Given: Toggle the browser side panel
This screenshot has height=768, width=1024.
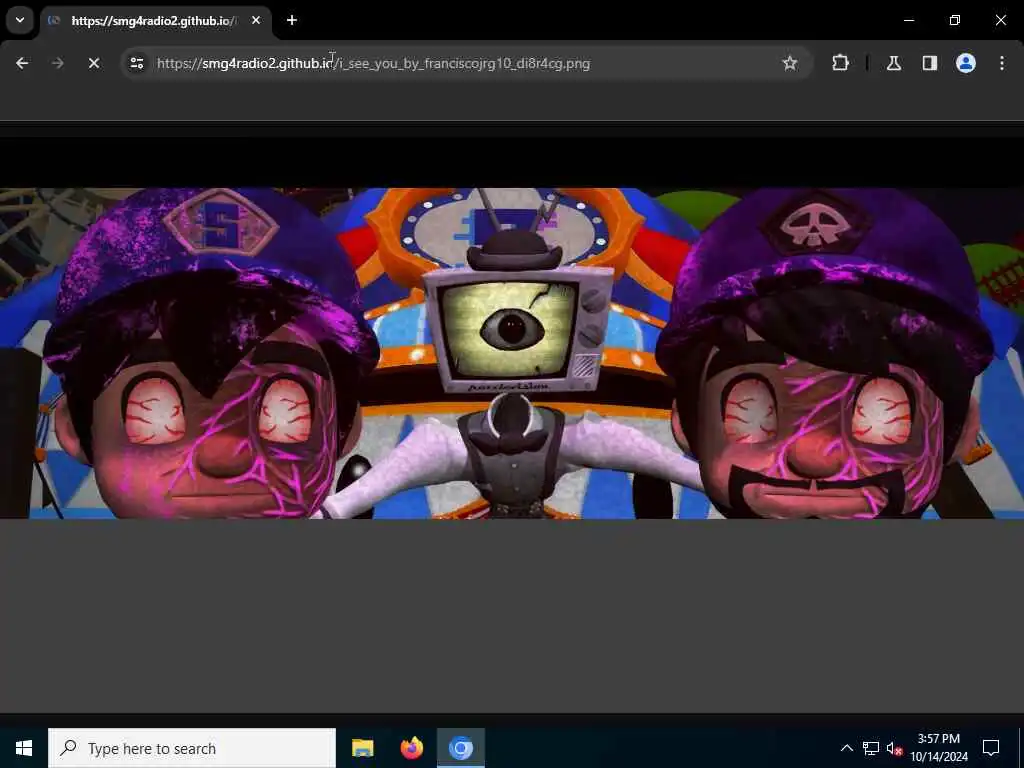Looking at the screenshot, I should (929, 63).
